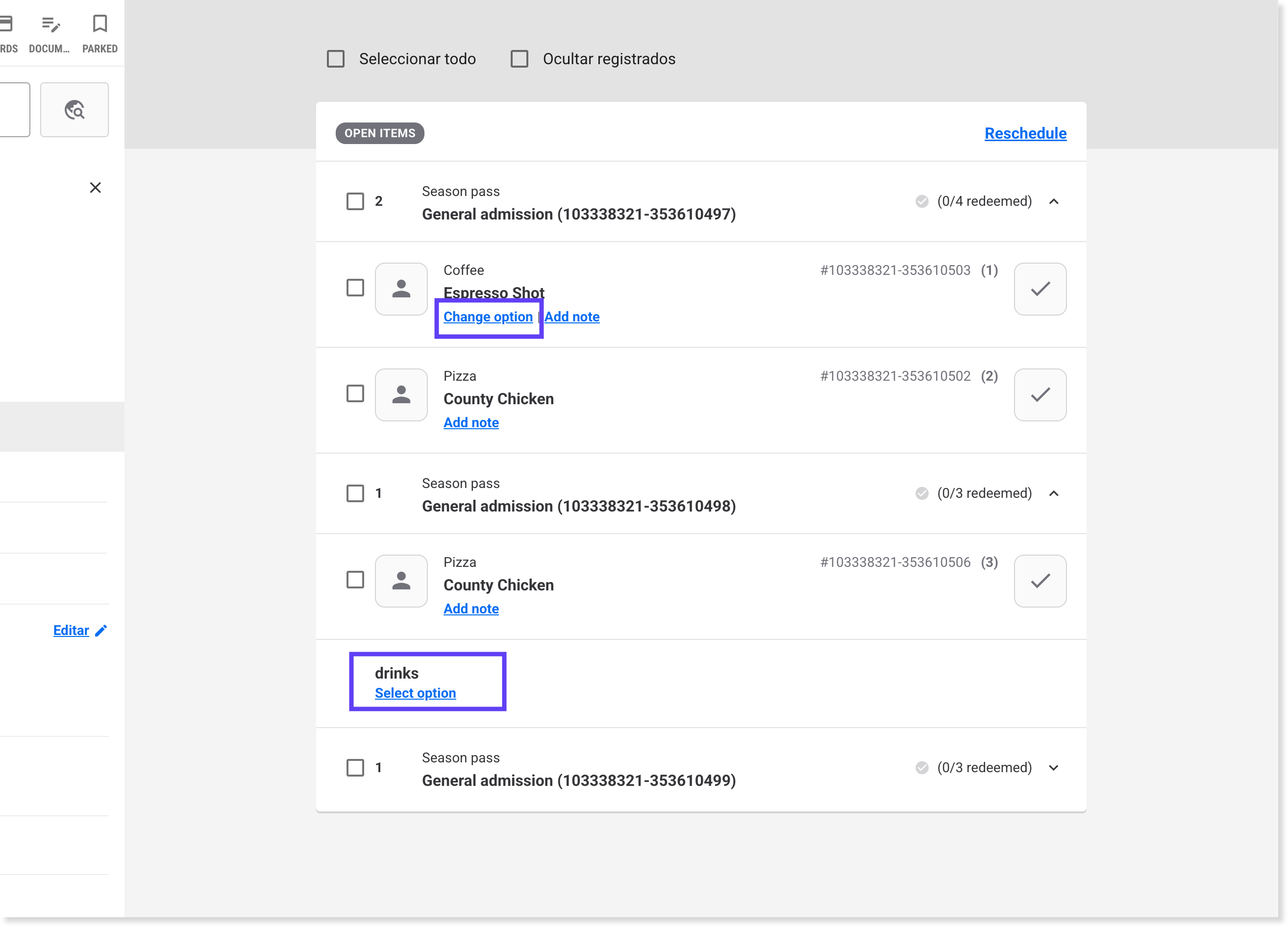
Task: Redeem County Chicken ticket ending 502 checkmark
Action: click(1040, 394)
